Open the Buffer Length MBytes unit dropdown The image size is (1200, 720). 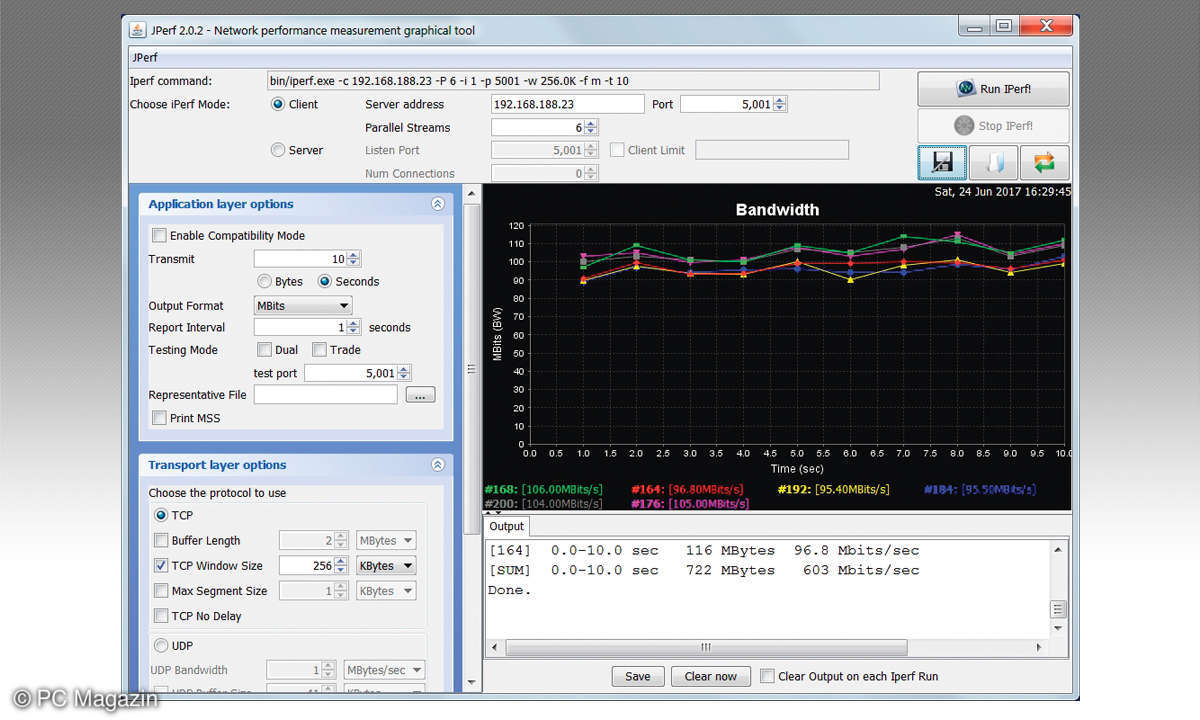click(386, 541)
